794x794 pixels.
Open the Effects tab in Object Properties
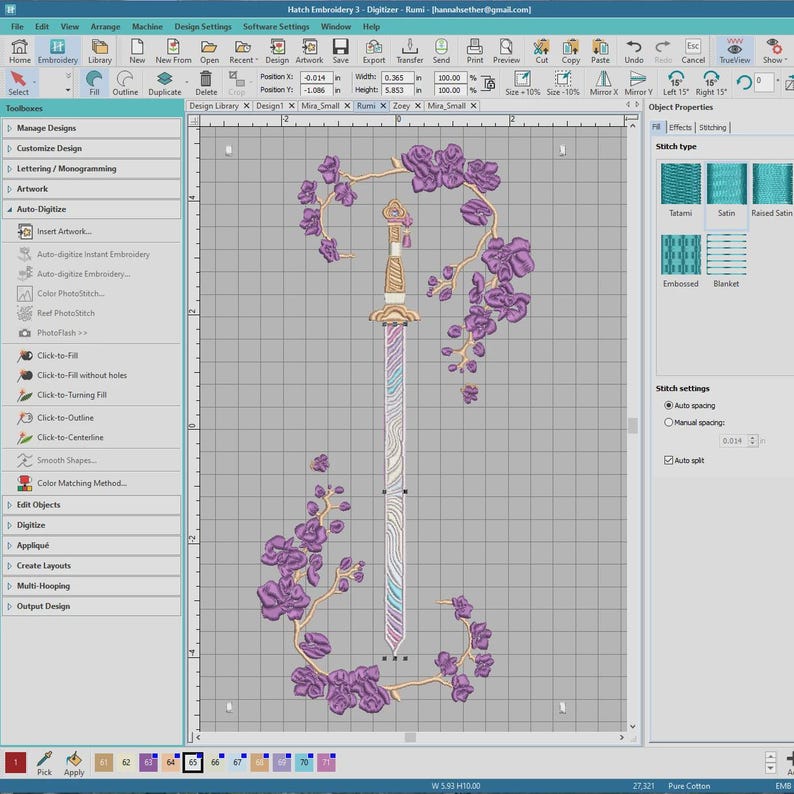[x=680, y=128]
